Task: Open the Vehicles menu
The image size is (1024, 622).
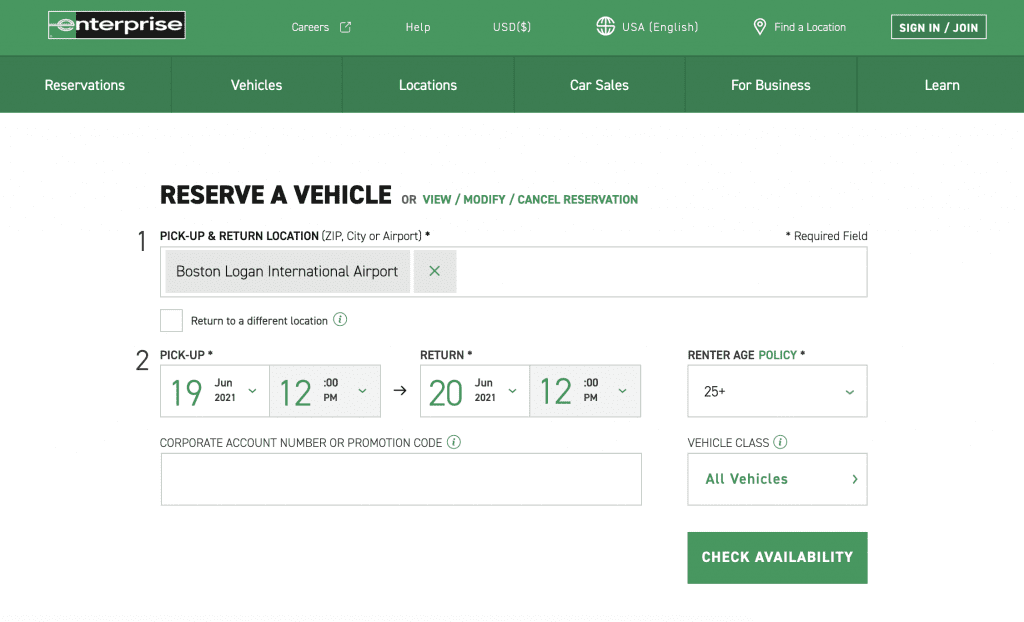Action: coord(257,85)
